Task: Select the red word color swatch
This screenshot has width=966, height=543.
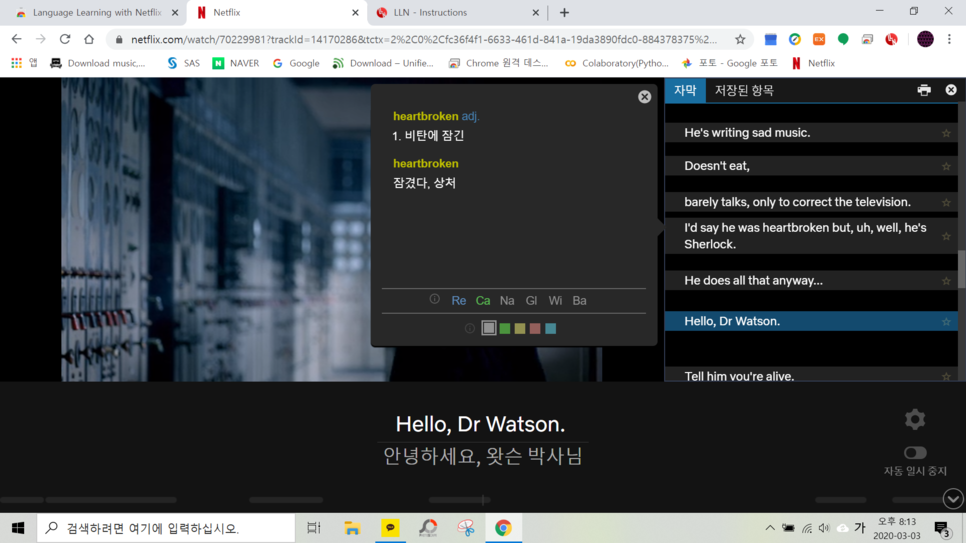Action: point(535,329)
